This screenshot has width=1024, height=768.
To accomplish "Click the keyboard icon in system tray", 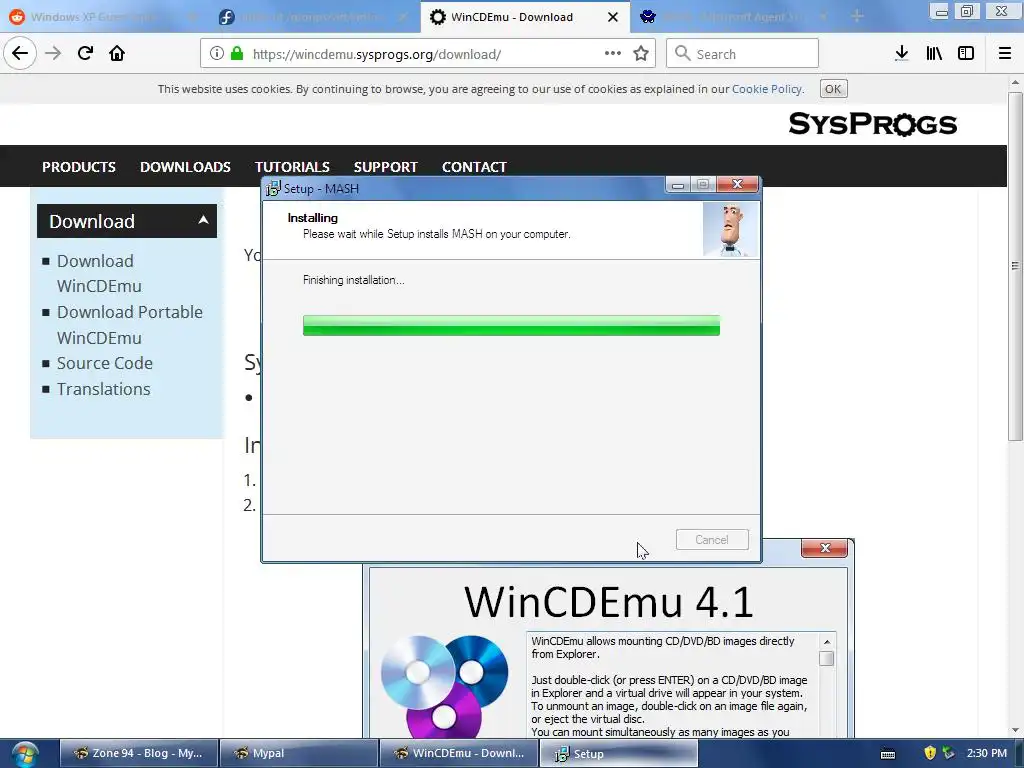I will pos(888,754).
